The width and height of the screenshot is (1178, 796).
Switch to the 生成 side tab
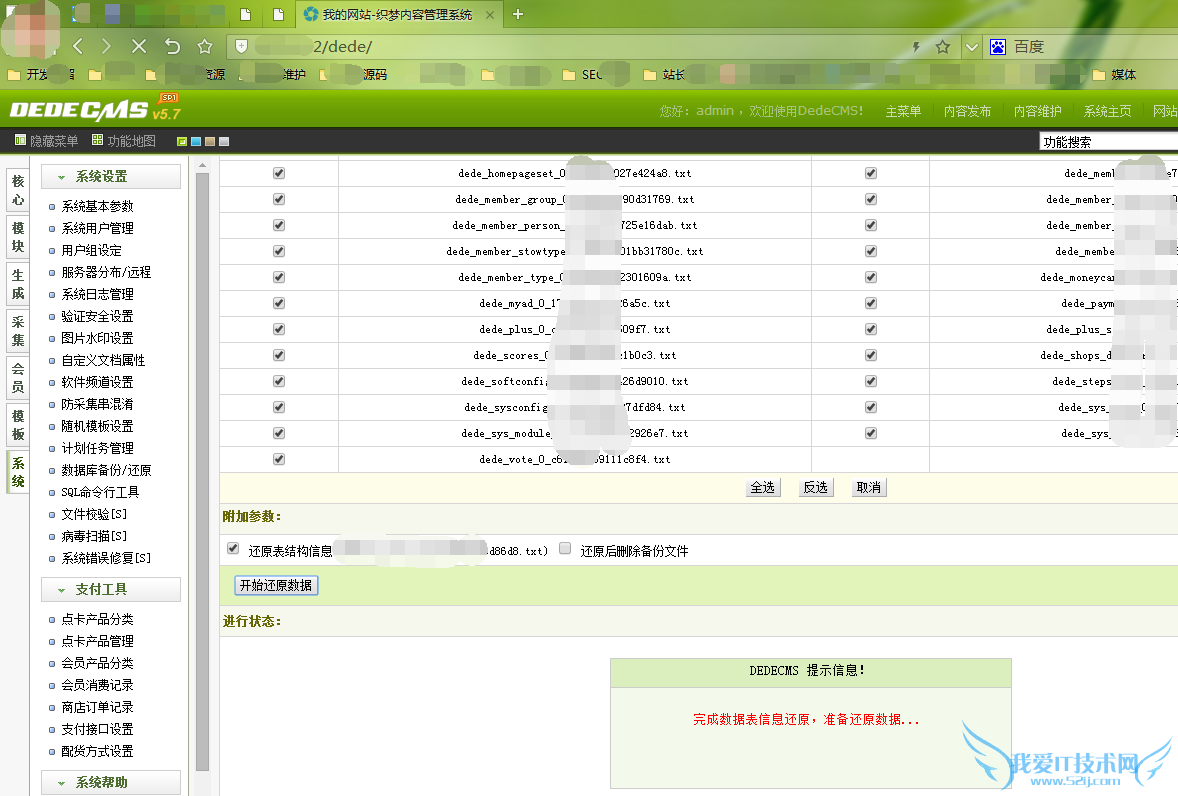(18, 284)
